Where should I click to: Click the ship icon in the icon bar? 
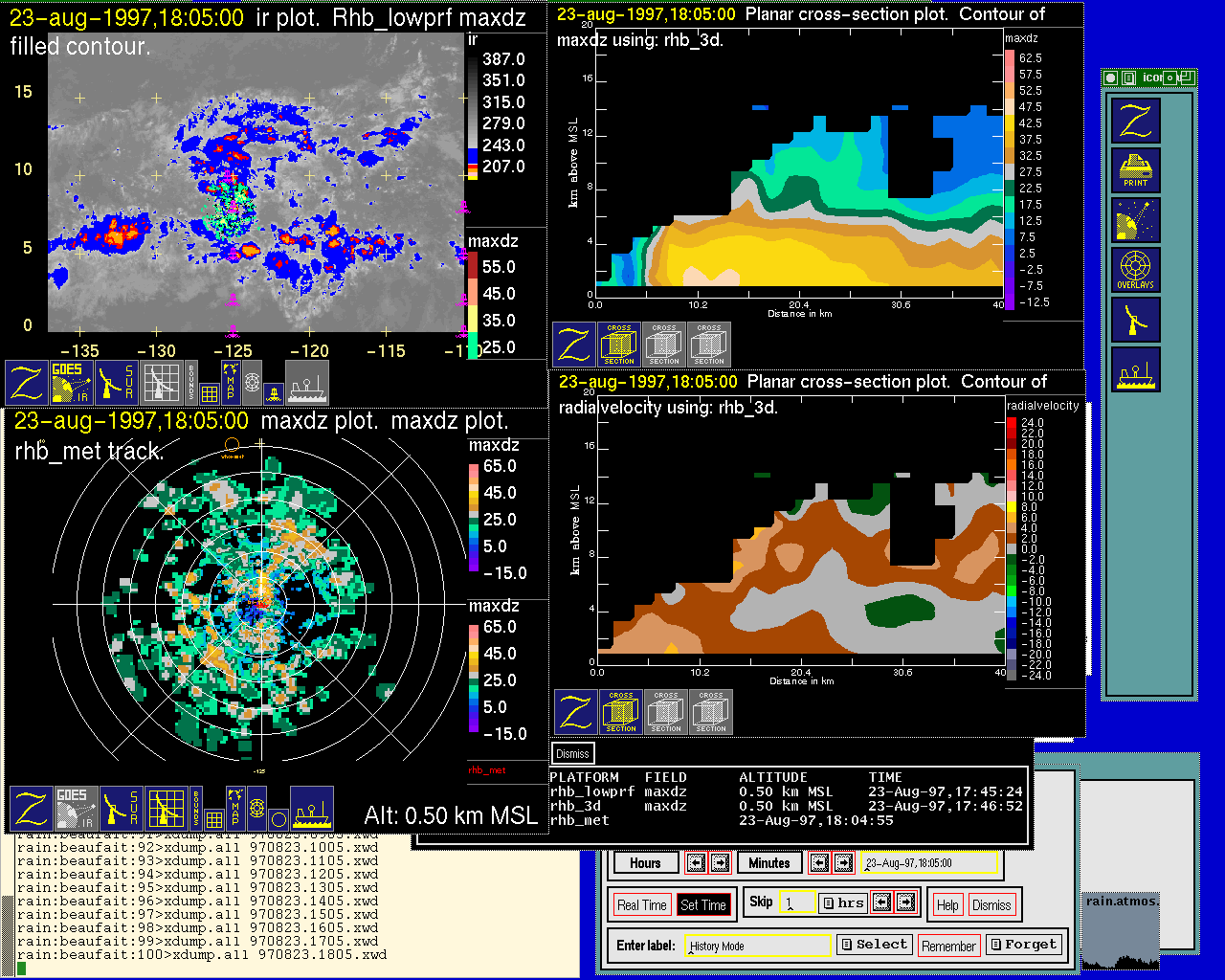(x=1135, y=369)
